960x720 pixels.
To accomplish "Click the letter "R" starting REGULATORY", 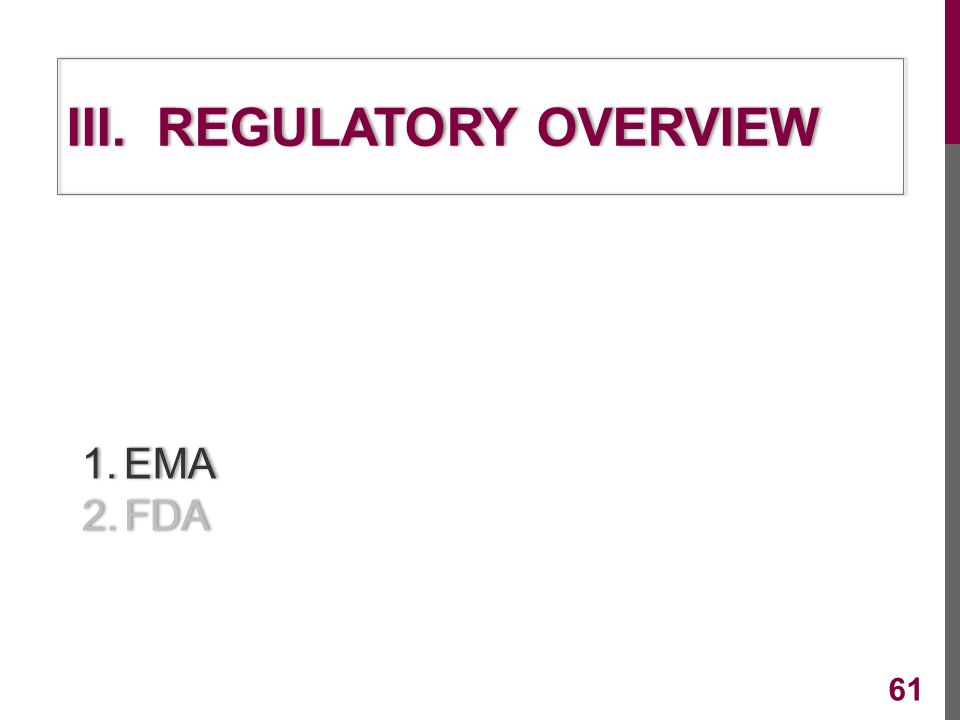I will pos(175,127).
